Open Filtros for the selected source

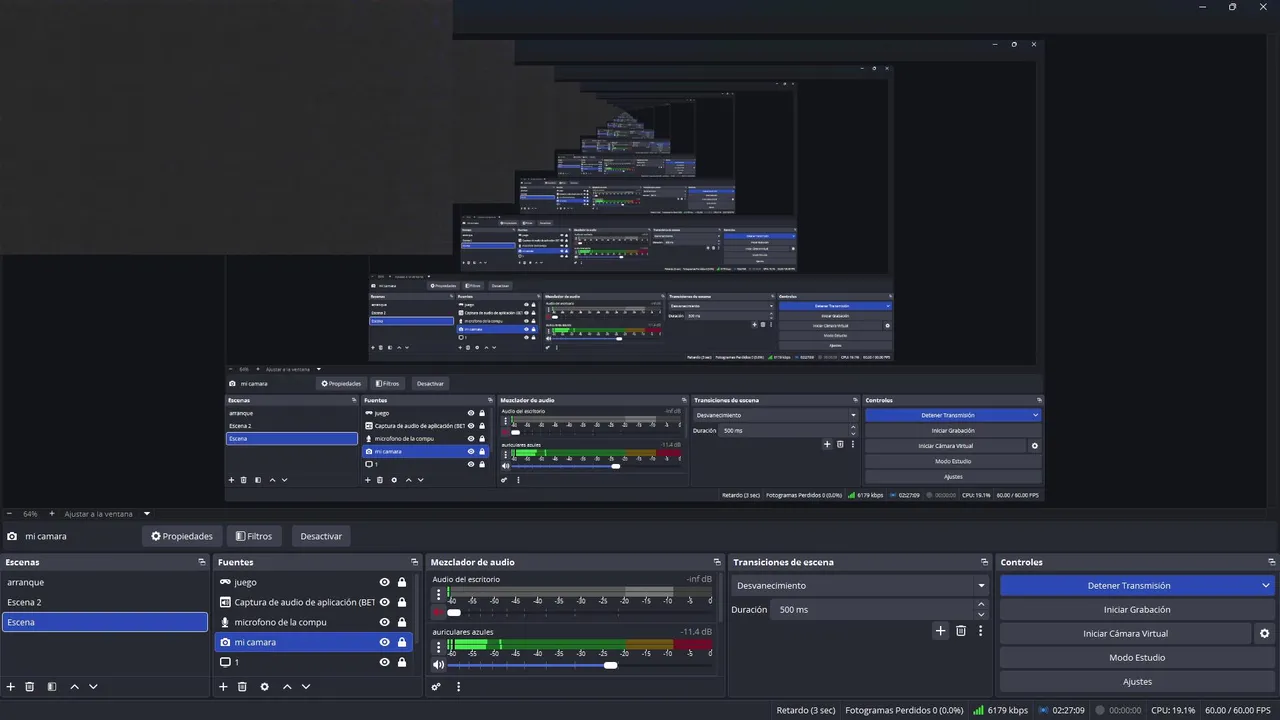[254, 536]
